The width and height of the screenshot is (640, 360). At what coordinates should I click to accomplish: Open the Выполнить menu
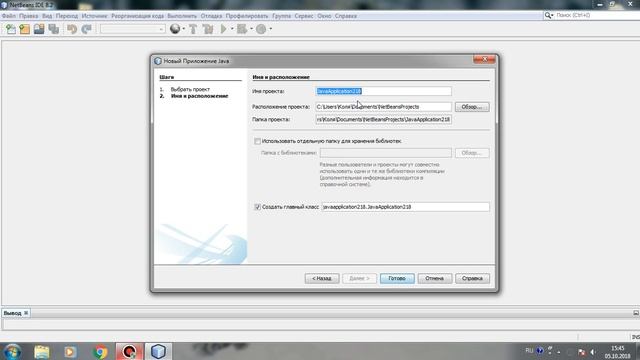pyautogui.click(x=182, y=16)
